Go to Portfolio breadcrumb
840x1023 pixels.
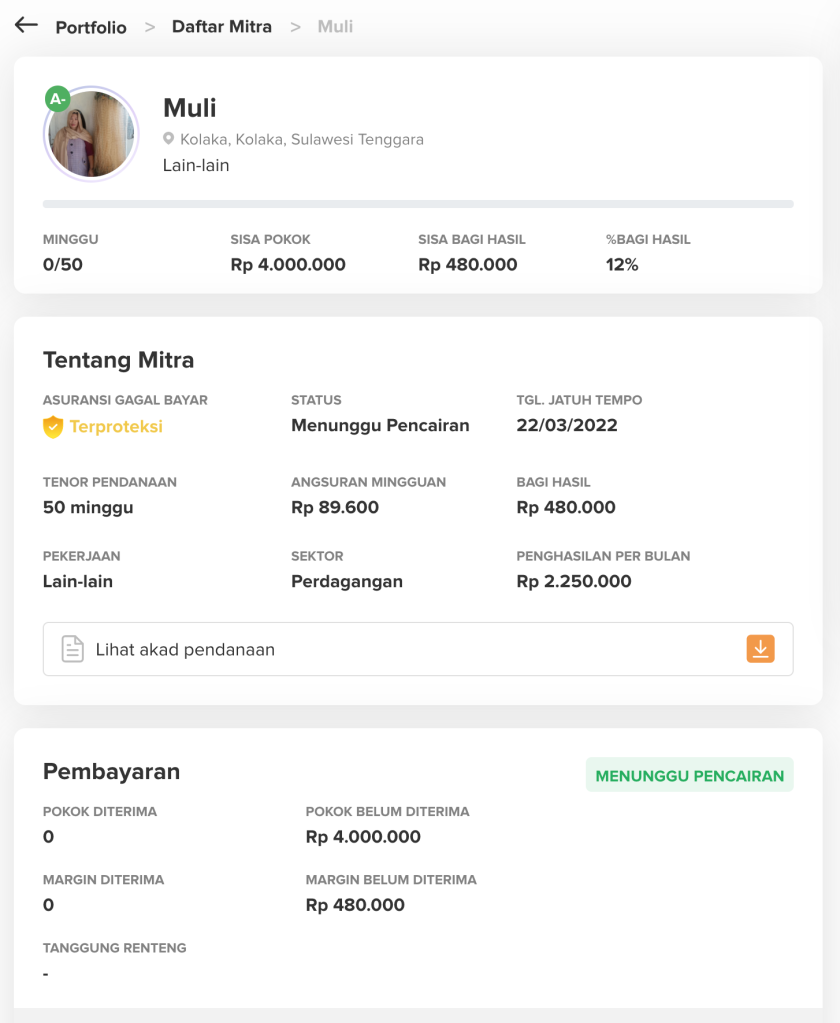tap(91, 27)
